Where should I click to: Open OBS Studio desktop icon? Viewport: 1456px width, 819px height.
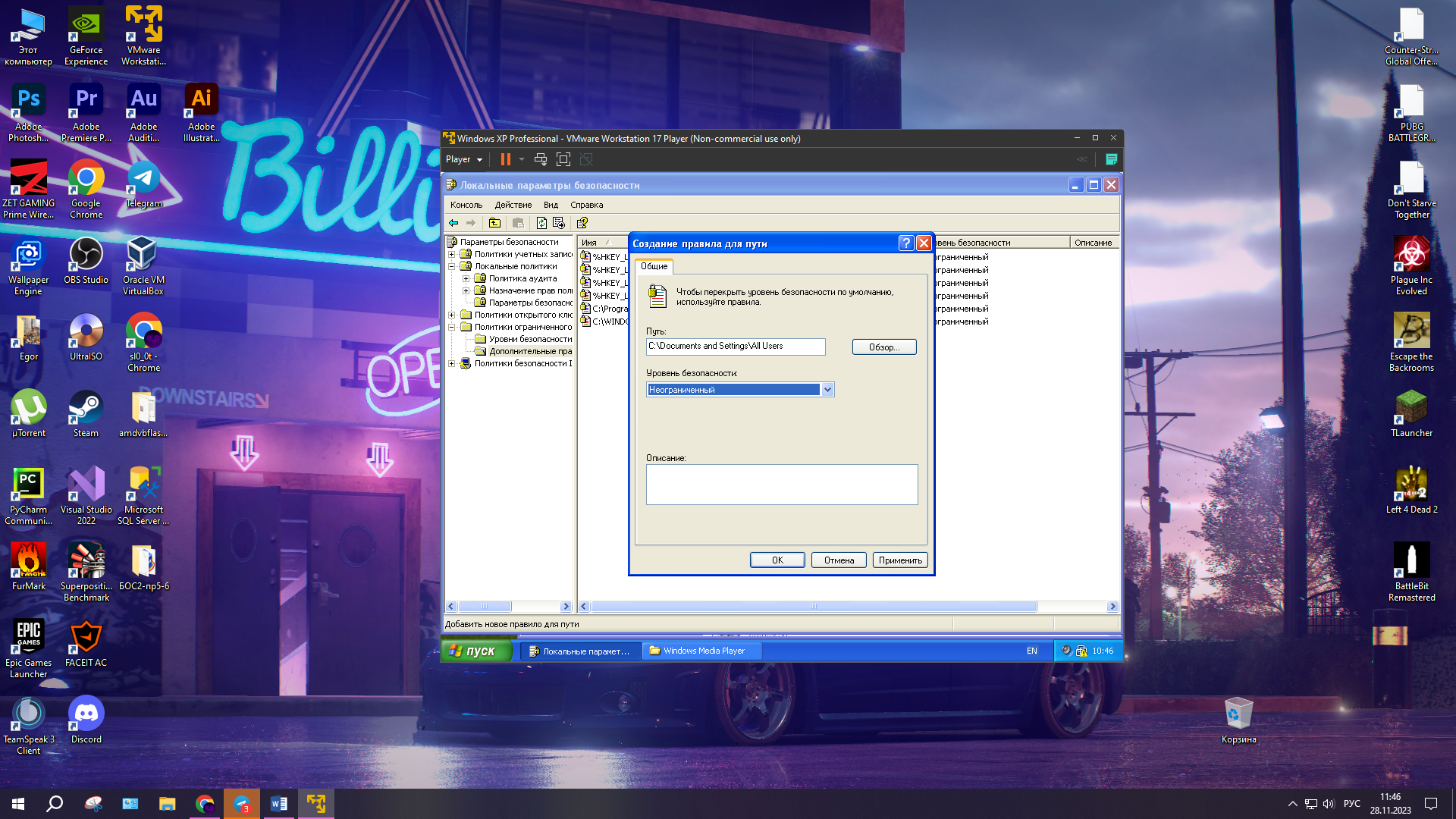click(86, 261)
